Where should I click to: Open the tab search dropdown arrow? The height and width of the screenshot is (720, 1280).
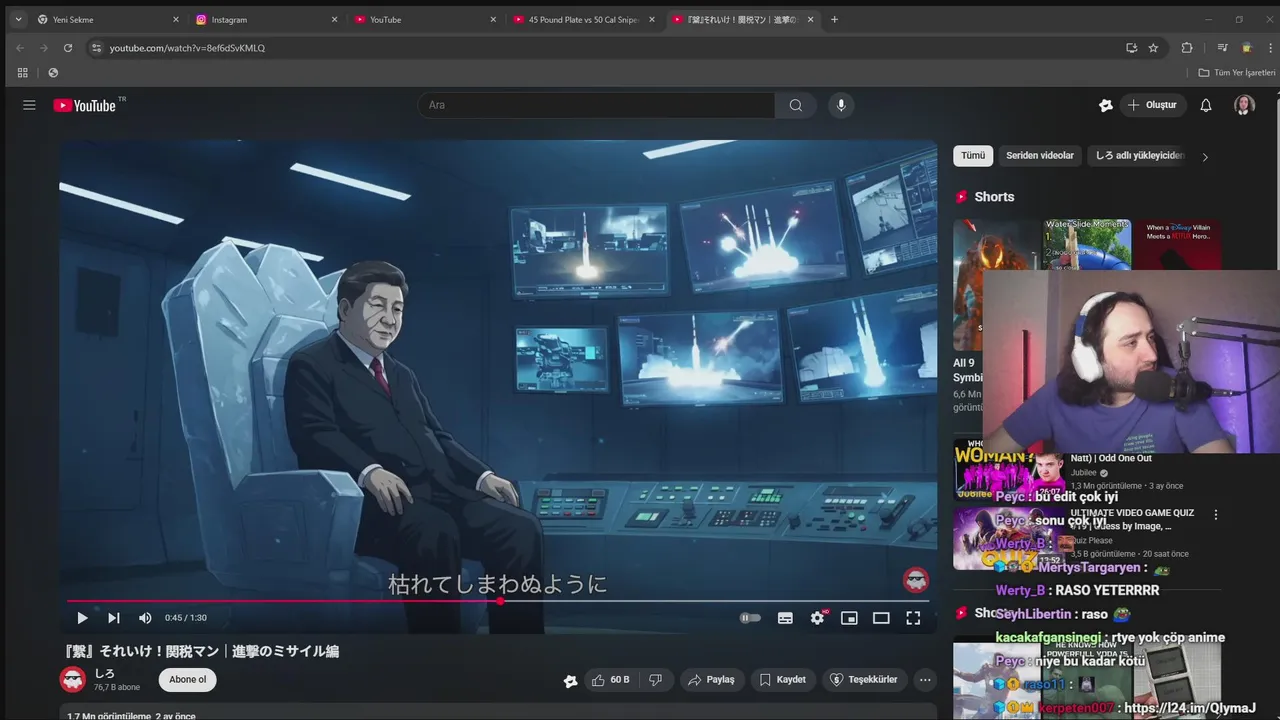[17, 19]
